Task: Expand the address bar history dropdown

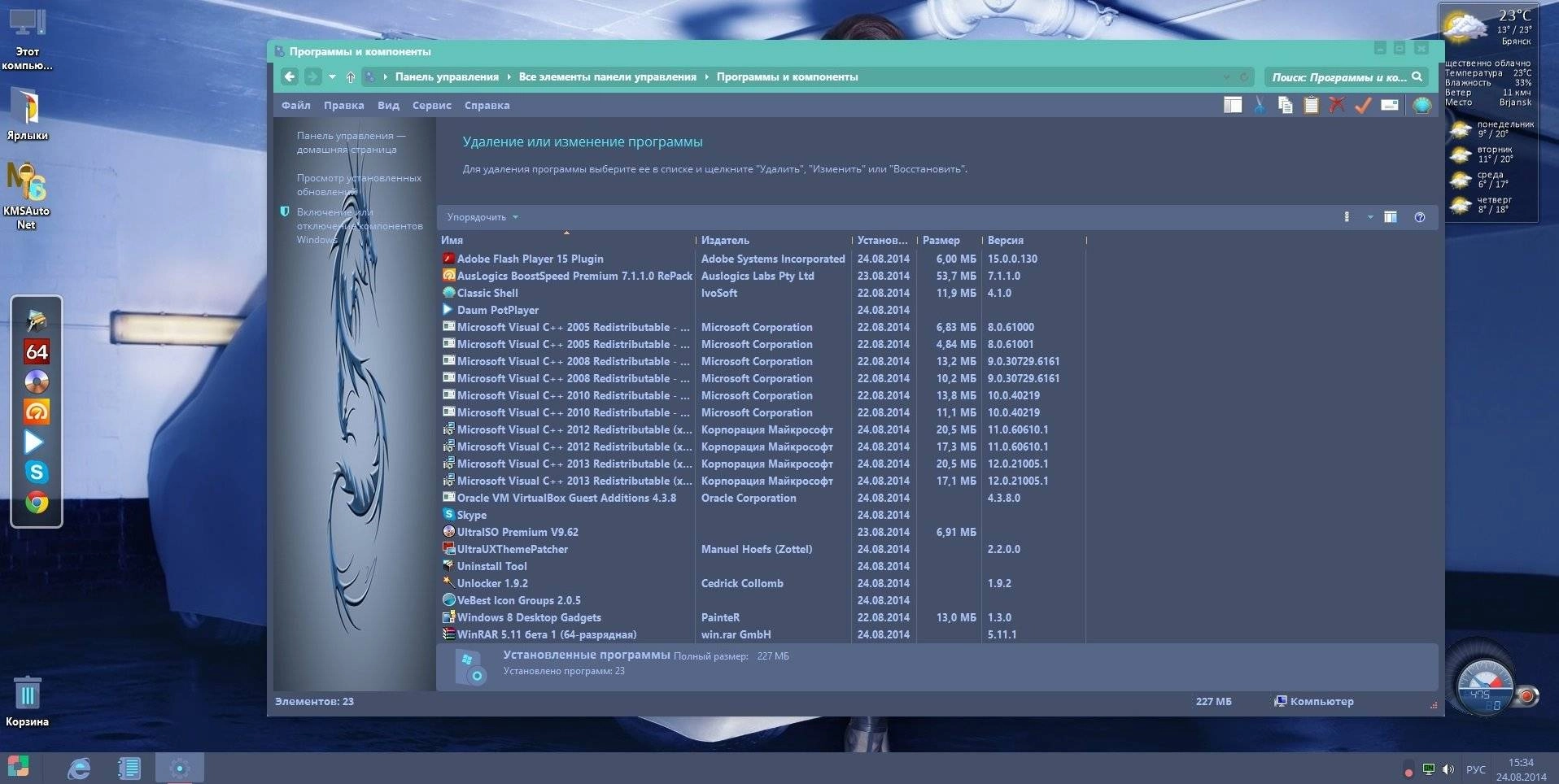Action: [1226, 77]
